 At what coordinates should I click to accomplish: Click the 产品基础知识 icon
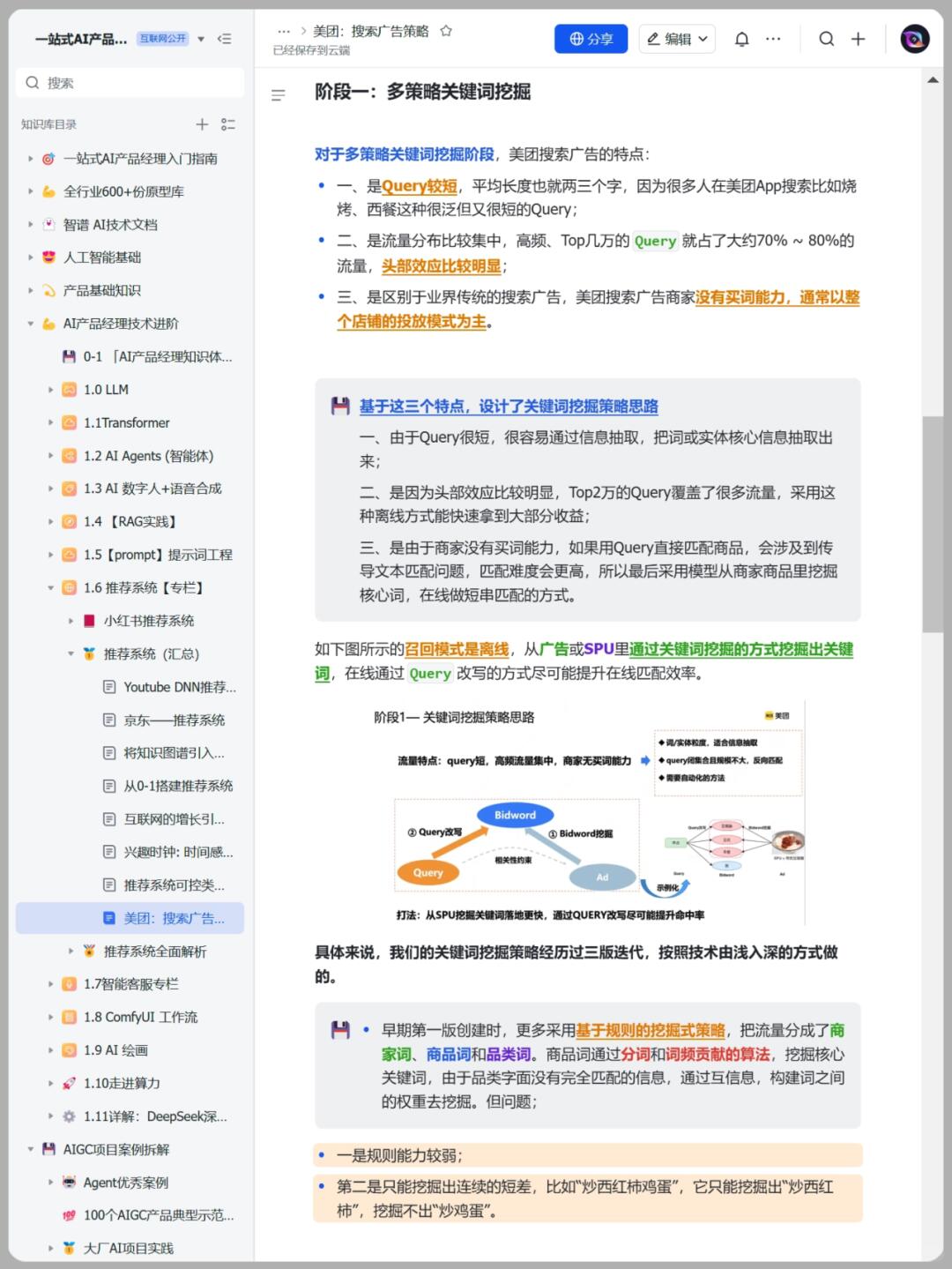(x=48, y=290)
